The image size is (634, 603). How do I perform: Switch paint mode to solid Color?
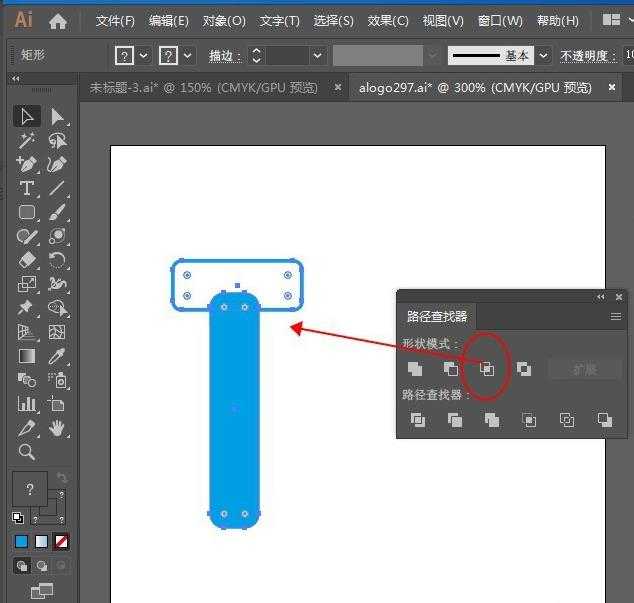(x=21, y=541)
